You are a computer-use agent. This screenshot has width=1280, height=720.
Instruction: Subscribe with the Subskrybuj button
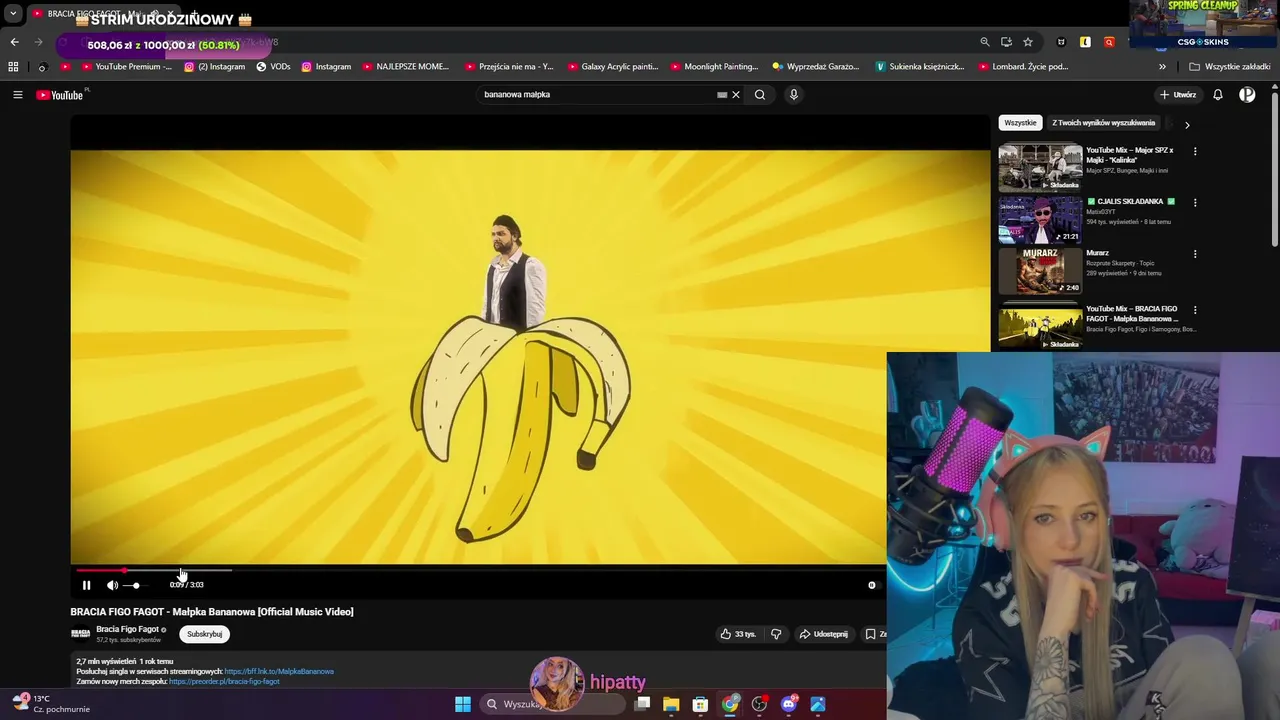click(x=205, y=634)
